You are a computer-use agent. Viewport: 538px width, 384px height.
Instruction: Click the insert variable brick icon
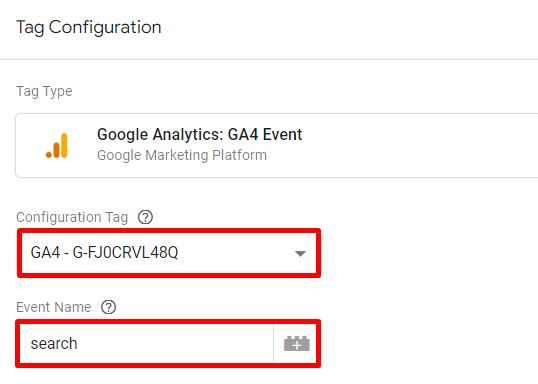tap(297, 344)
